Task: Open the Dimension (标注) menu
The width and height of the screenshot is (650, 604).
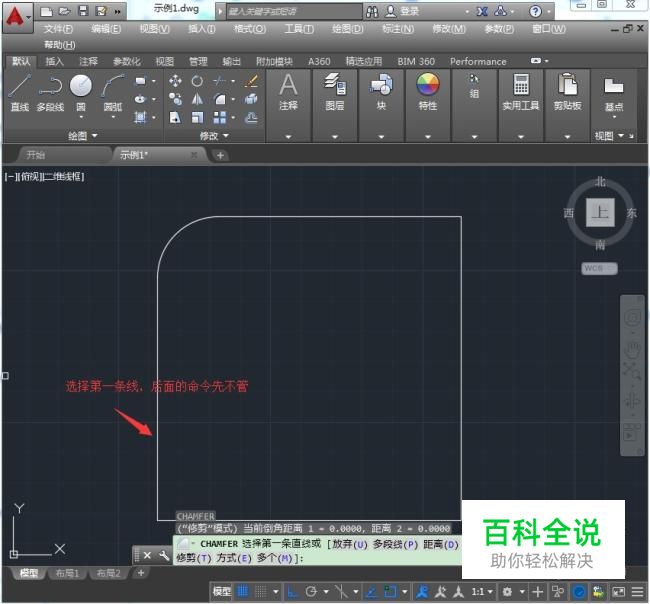Action: [x=398, y=29]
